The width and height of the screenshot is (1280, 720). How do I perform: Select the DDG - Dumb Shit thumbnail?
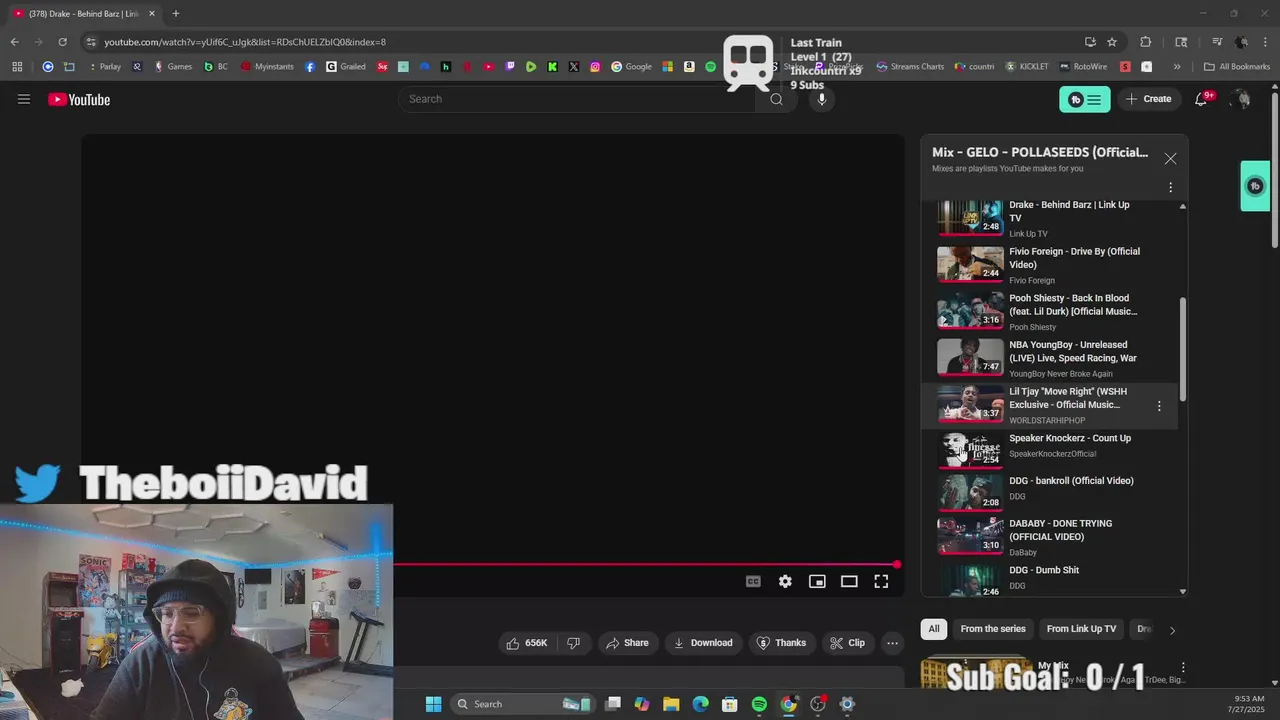point(970,582)
